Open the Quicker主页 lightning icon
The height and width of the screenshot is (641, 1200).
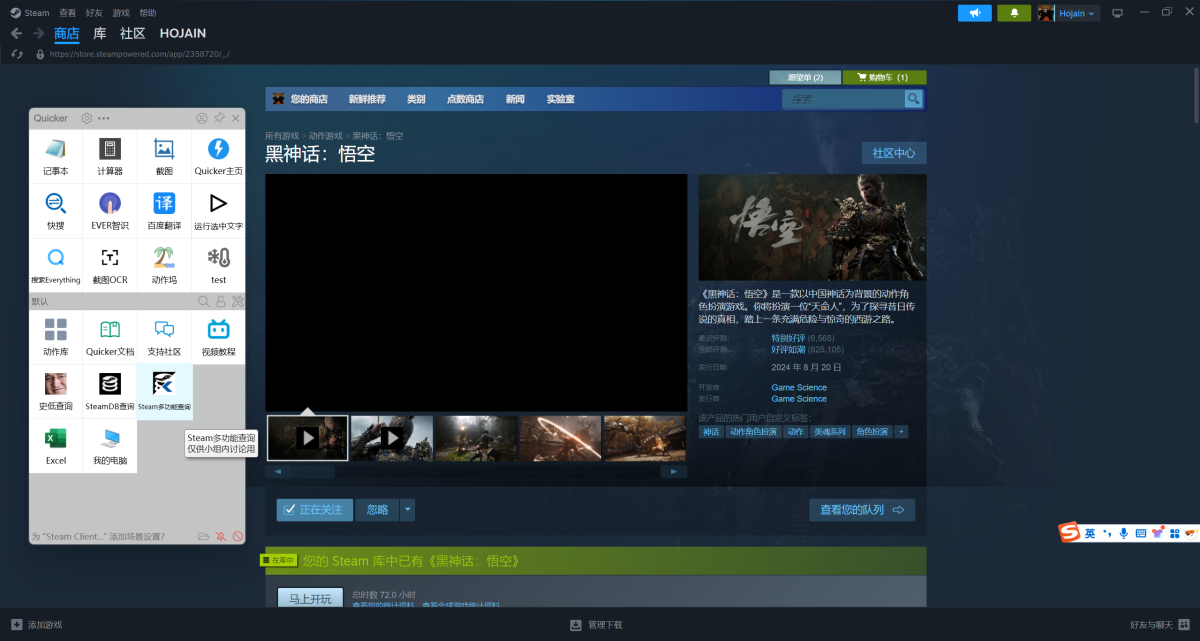click(218, 157)
